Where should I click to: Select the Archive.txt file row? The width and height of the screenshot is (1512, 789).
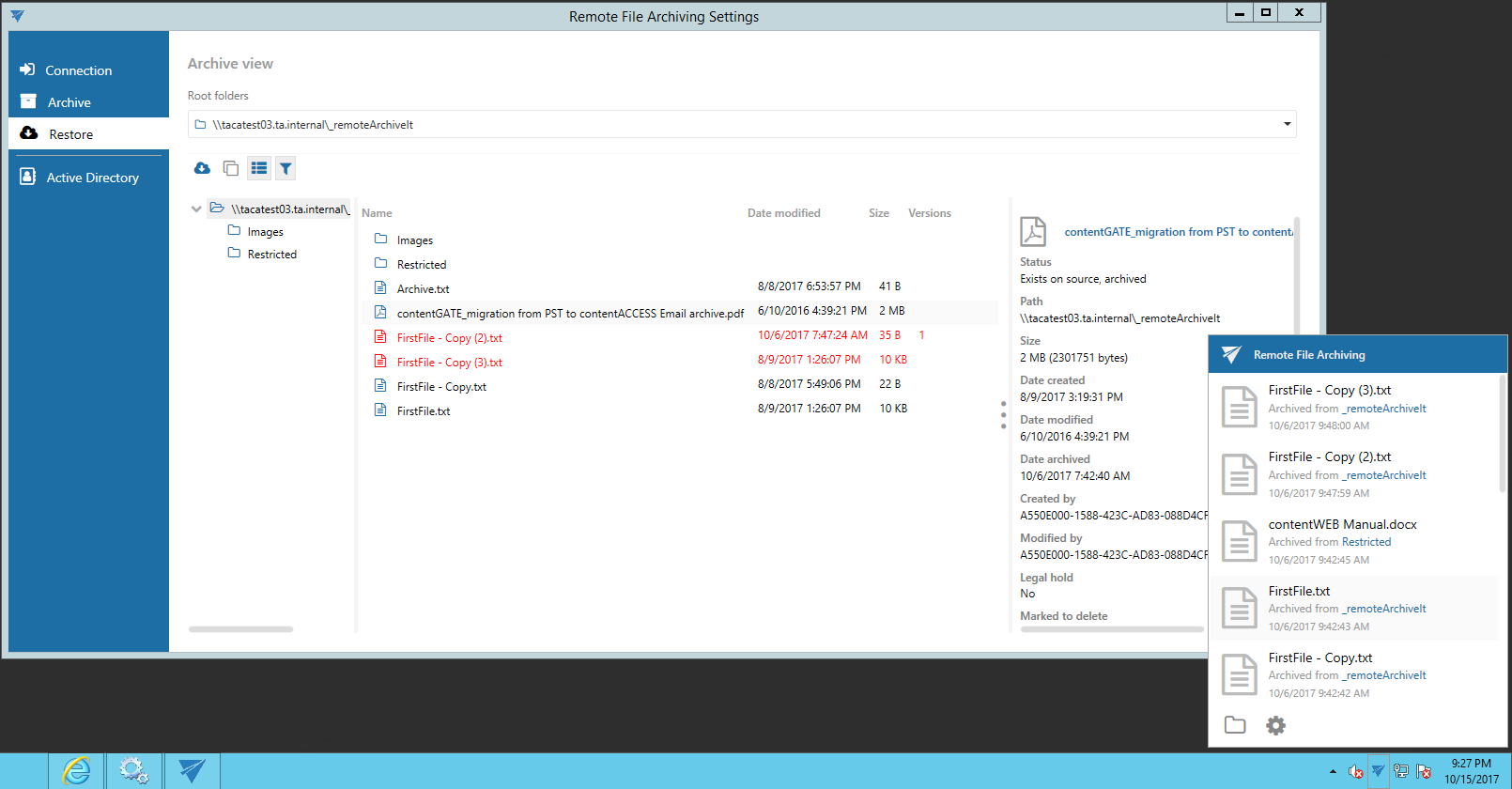coord(423,288)
